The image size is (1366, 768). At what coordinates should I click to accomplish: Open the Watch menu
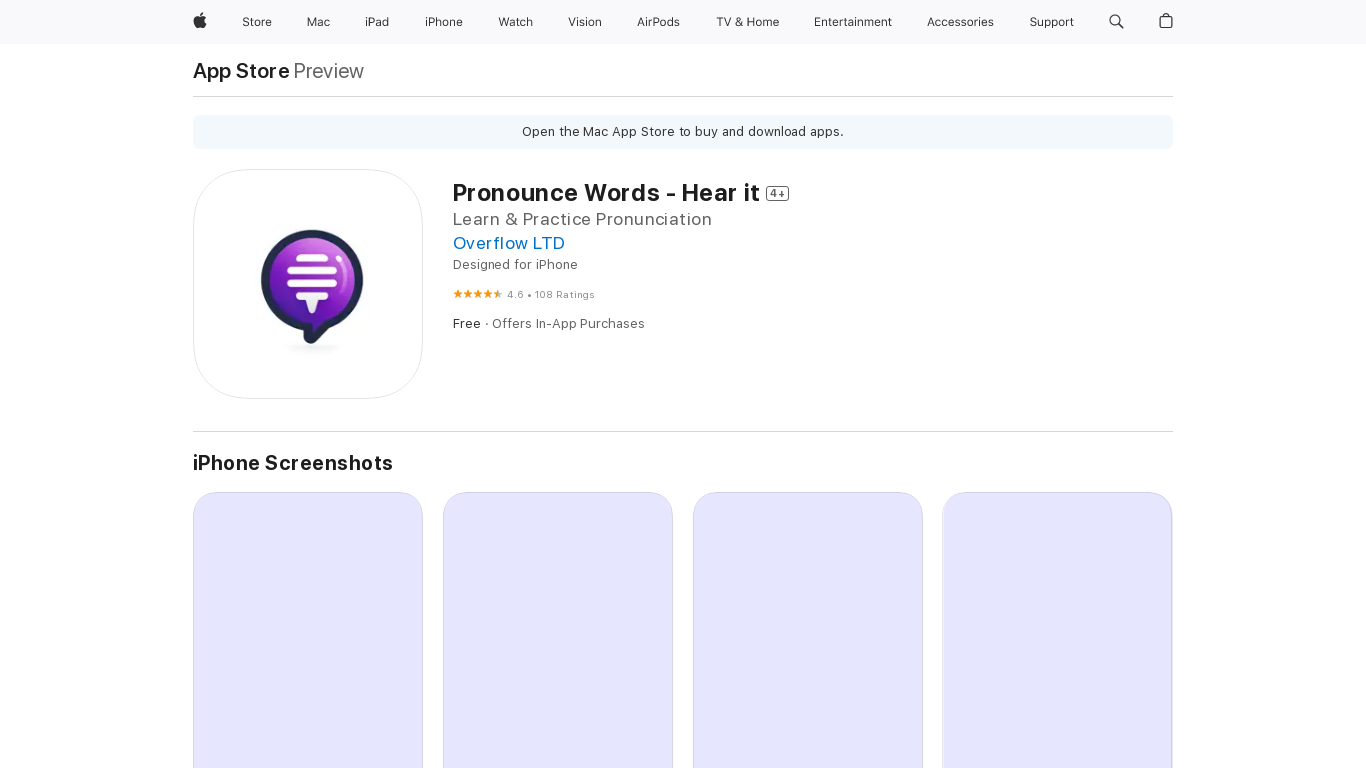(x=516, y=22)
